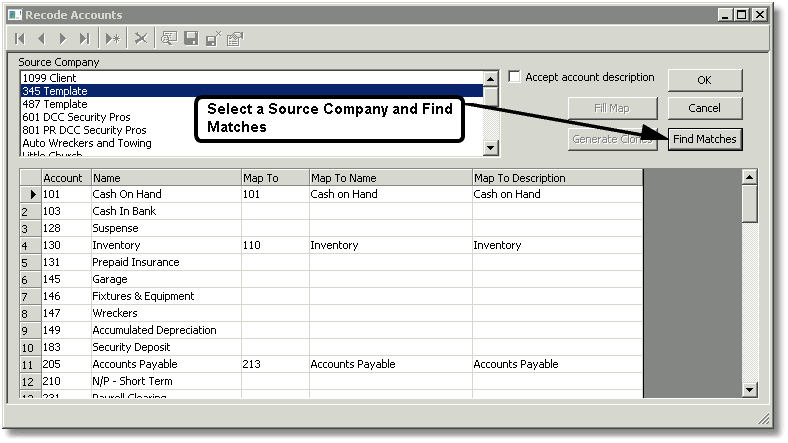Screen dimensions: 788x443
Task: Click the Map To column header
Action: tap(275, 178)
